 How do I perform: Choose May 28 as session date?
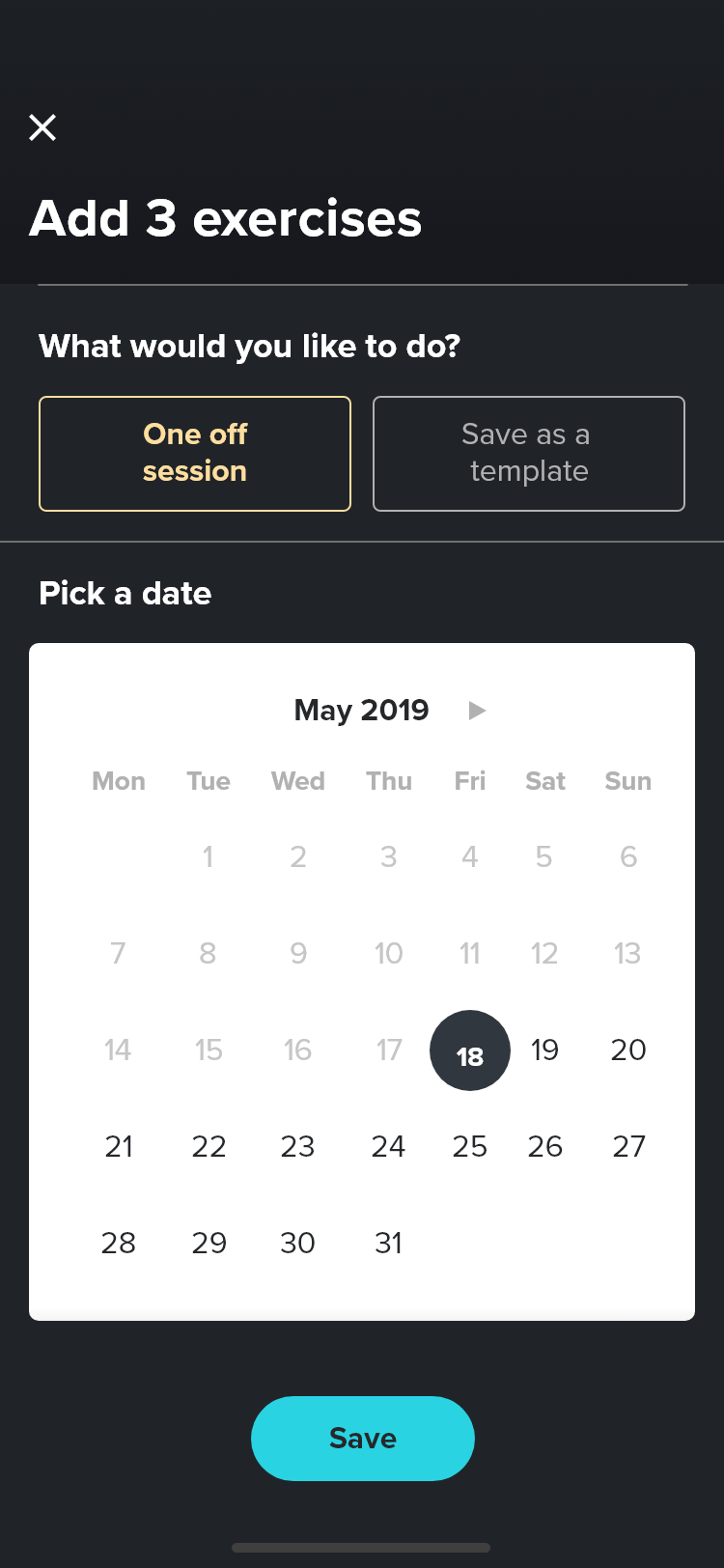pyautogui.click(x=119, y=1244)
